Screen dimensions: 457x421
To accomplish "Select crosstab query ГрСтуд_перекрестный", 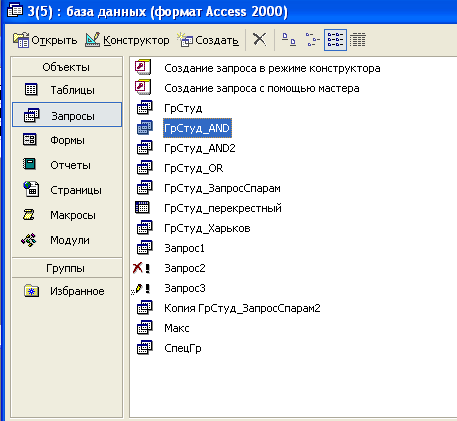I will (x=223, y=208).
